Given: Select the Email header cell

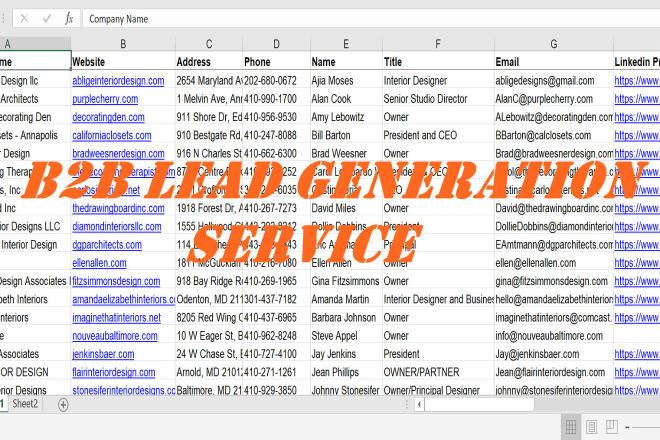Looking at the screenshot, I should [x=554, y=62].
